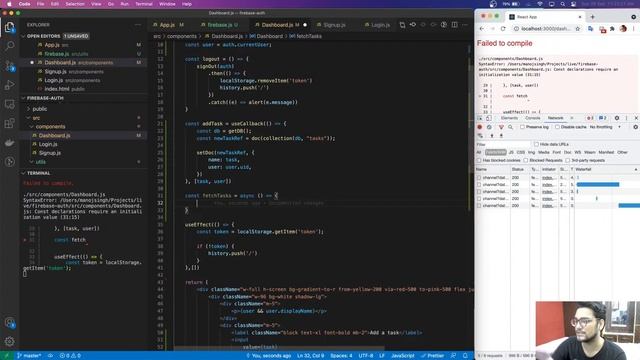The height and width of the screenshot is (360, 640).
Task: Open new tab in Chrome
Action: click(x=592, y=17)
